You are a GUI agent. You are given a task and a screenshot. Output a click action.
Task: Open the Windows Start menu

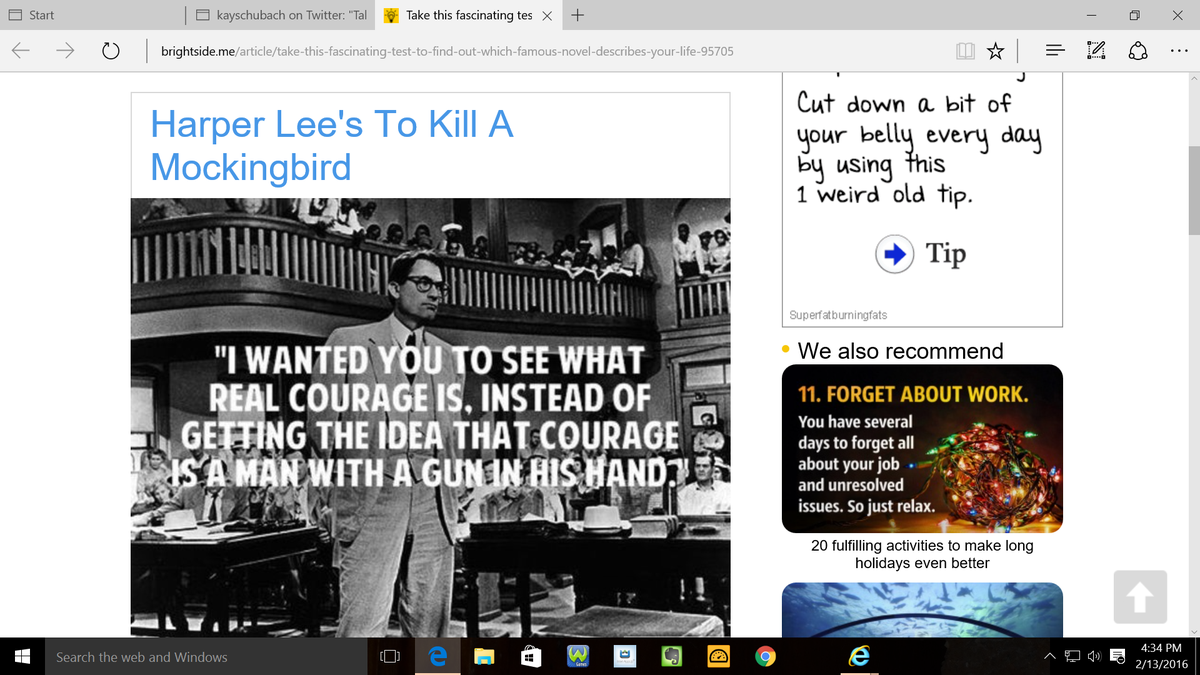pyautogui.click(x=22, y=657)
